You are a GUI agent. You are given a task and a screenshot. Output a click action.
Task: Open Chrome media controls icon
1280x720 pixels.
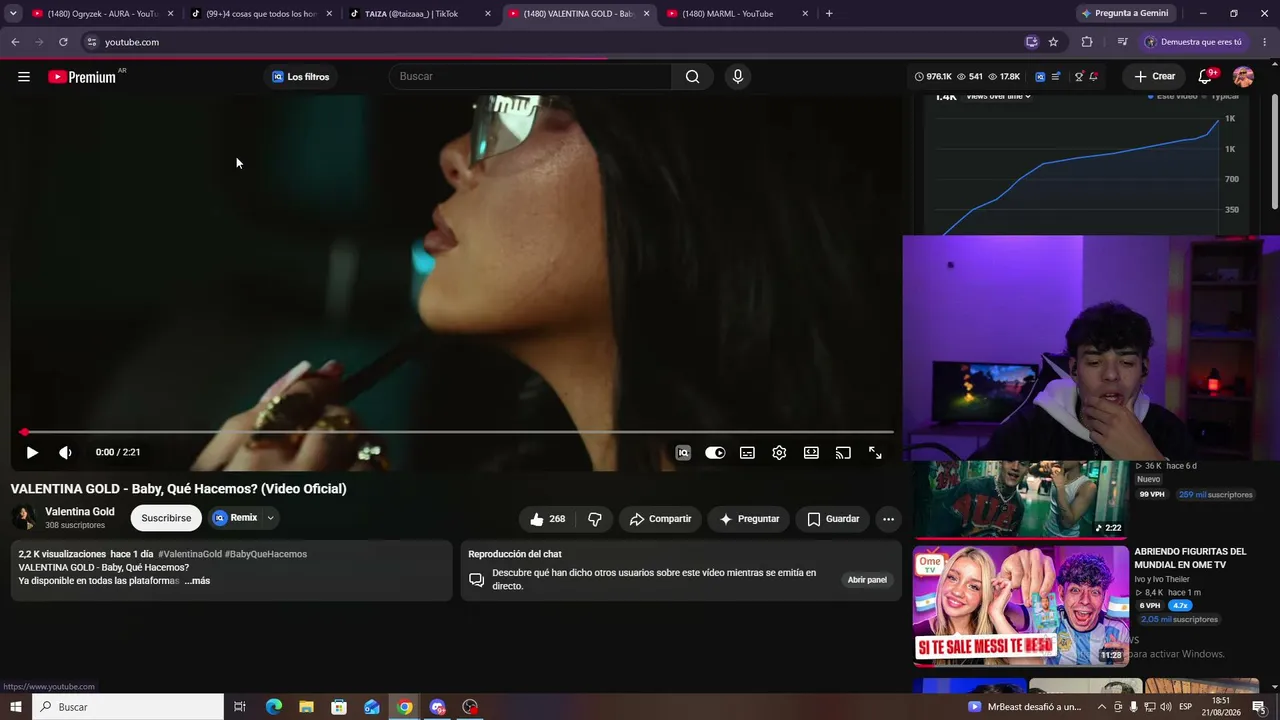(1123, 42)
